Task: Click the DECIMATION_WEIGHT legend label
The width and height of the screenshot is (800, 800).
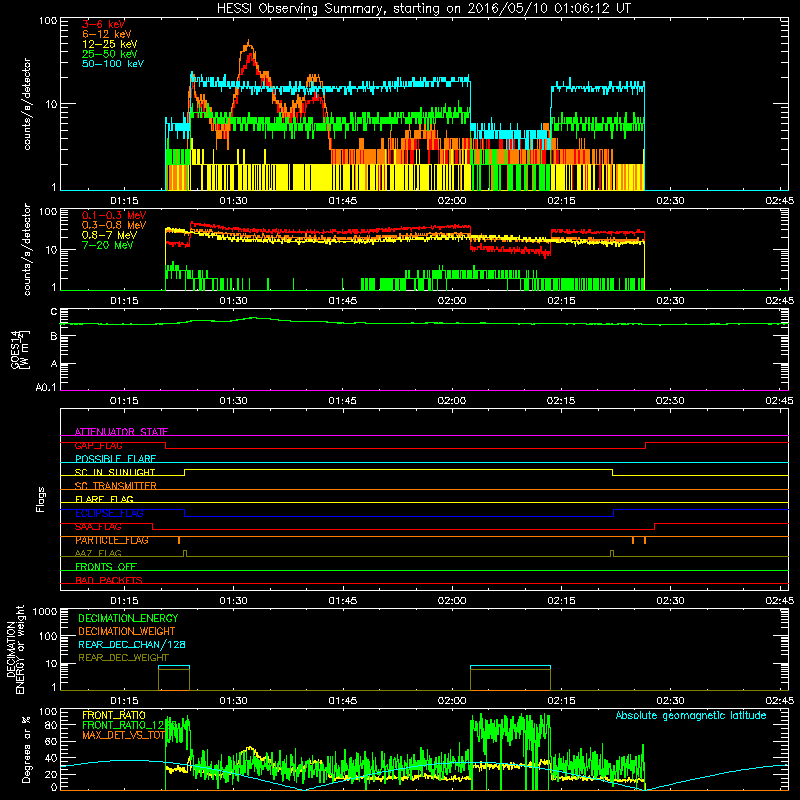Action: [x=127, y=631]
